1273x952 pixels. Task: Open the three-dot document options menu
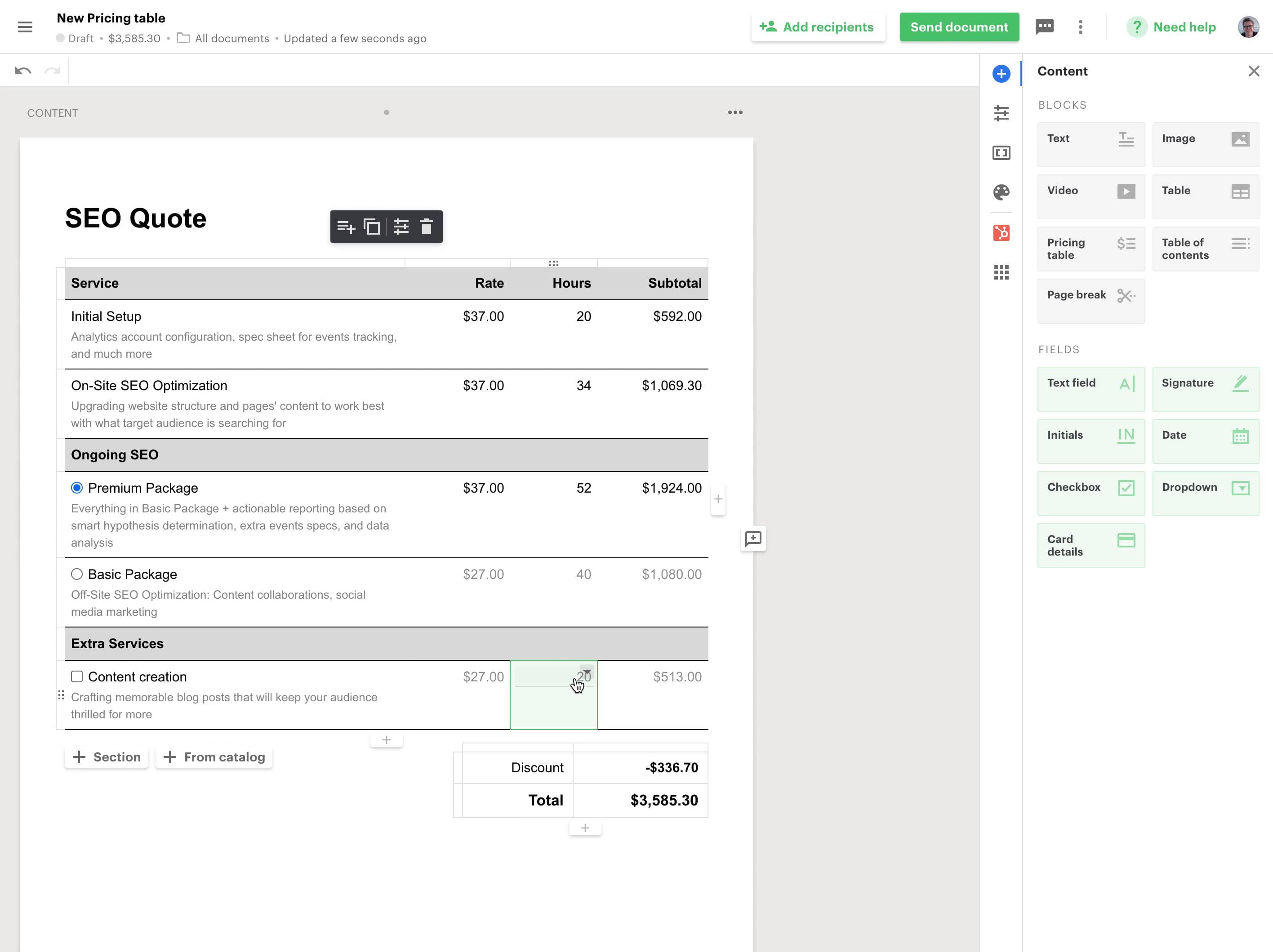(1080, 27)
